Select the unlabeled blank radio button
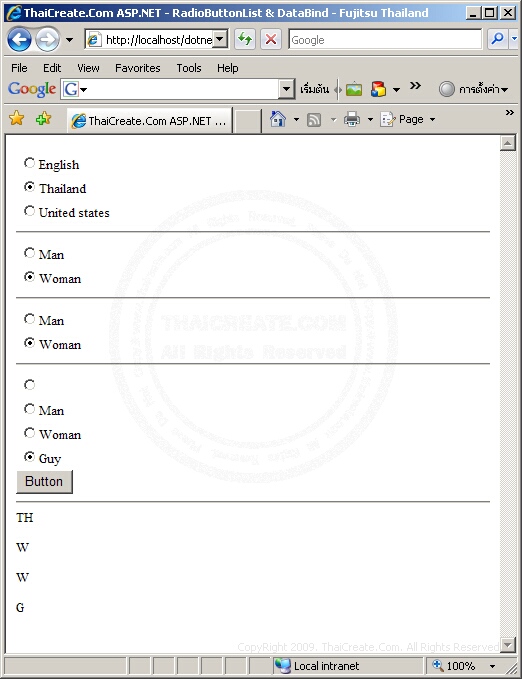This screenshot has width=522, height=679. coord(29,385)
